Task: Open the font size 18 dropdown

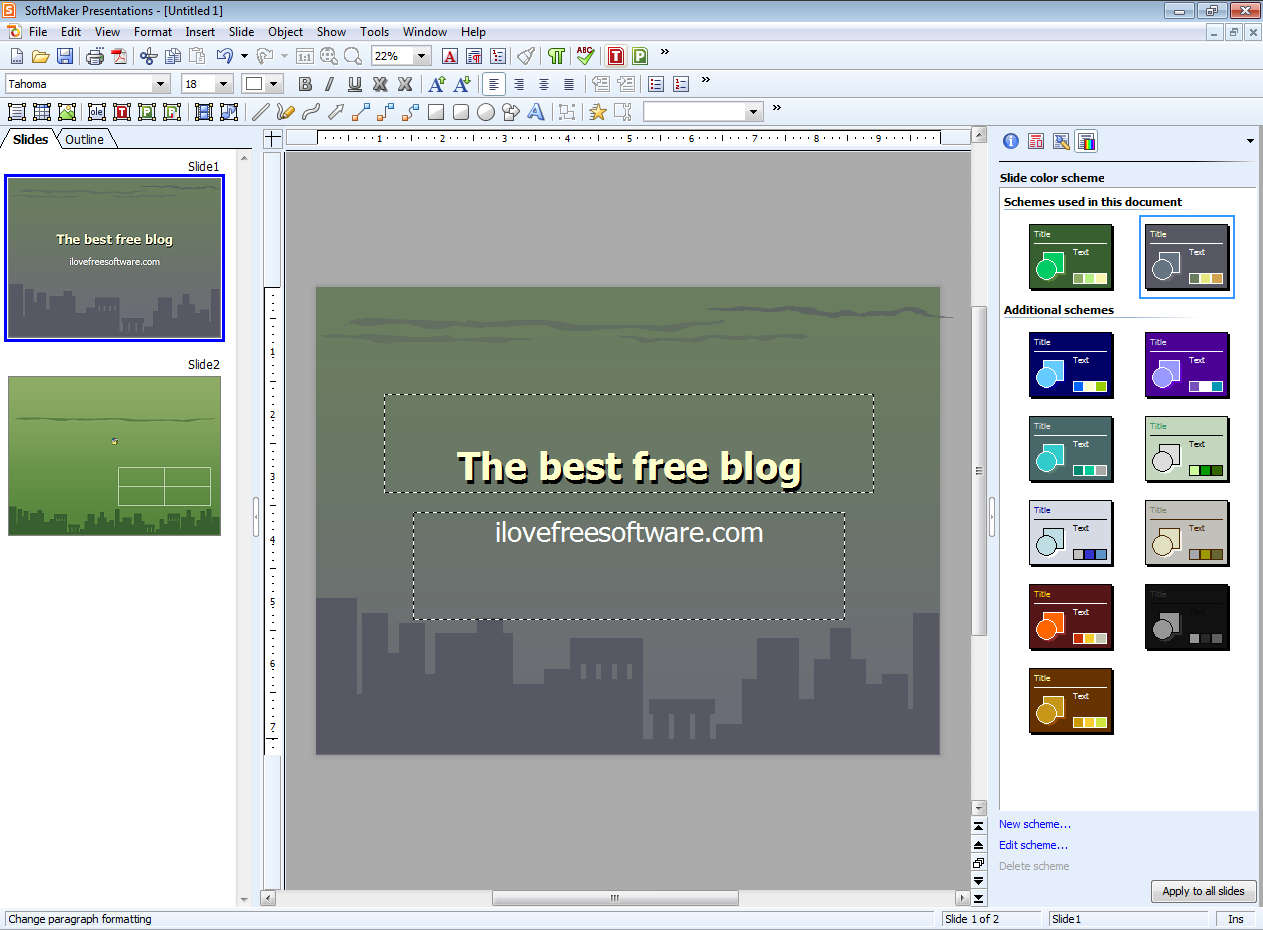Action: [224, 84]
